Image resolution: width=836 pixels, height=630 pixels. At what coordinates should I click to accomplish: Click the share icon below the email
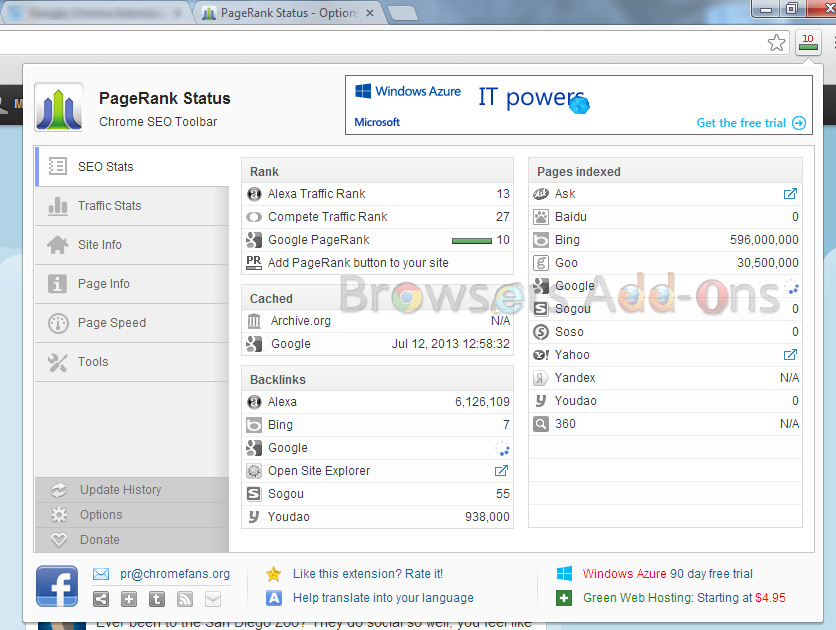pos(101,599)
